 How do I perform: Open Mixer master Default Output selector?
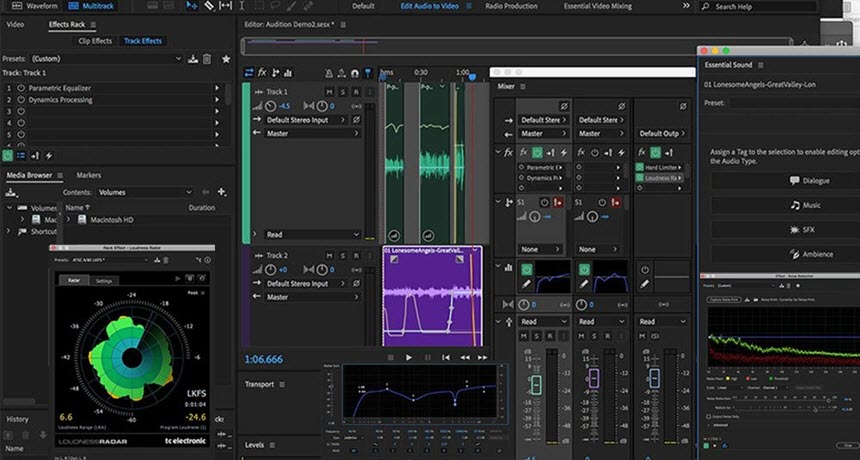[662, 133]
